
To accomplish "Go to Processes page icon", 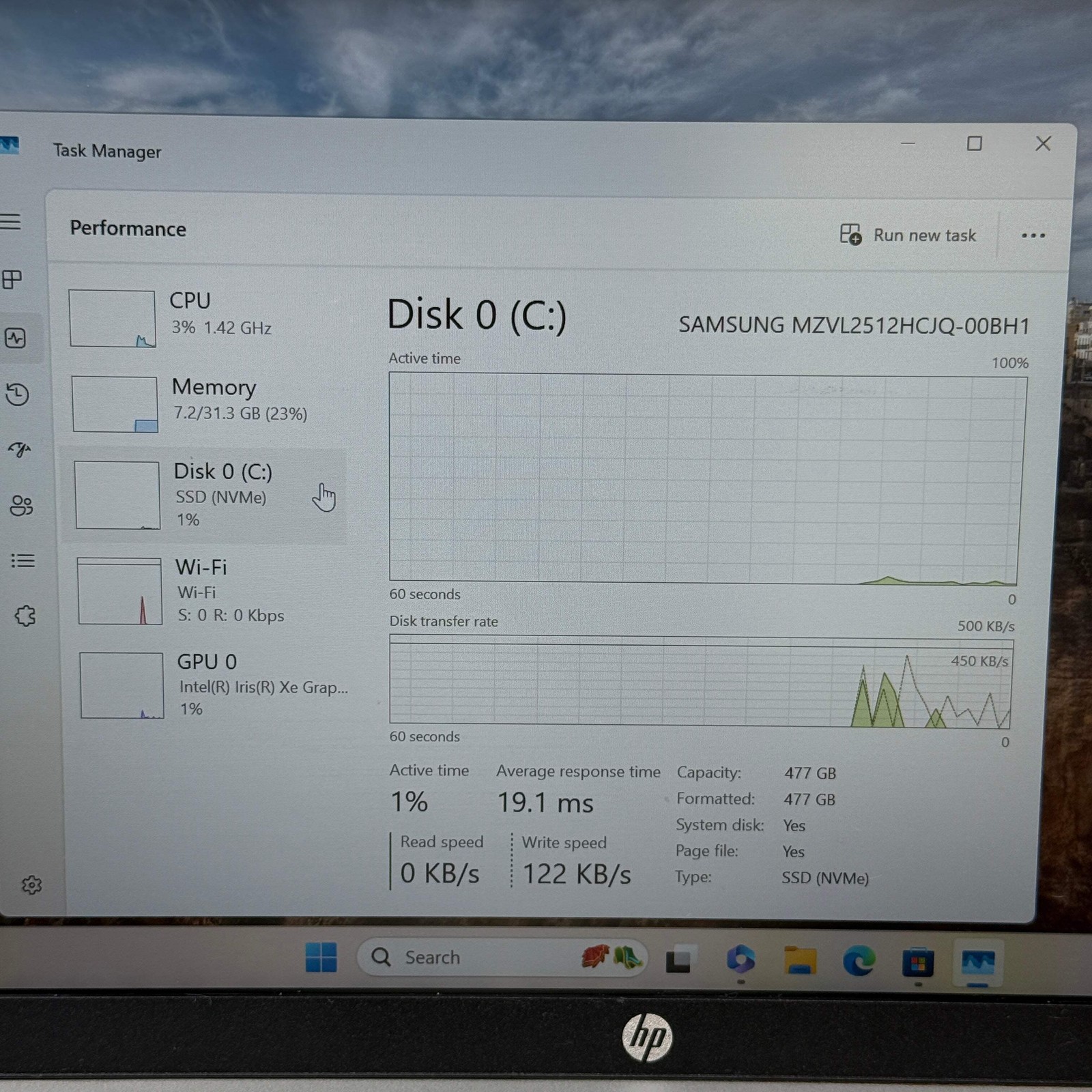I will pos(12,279).
